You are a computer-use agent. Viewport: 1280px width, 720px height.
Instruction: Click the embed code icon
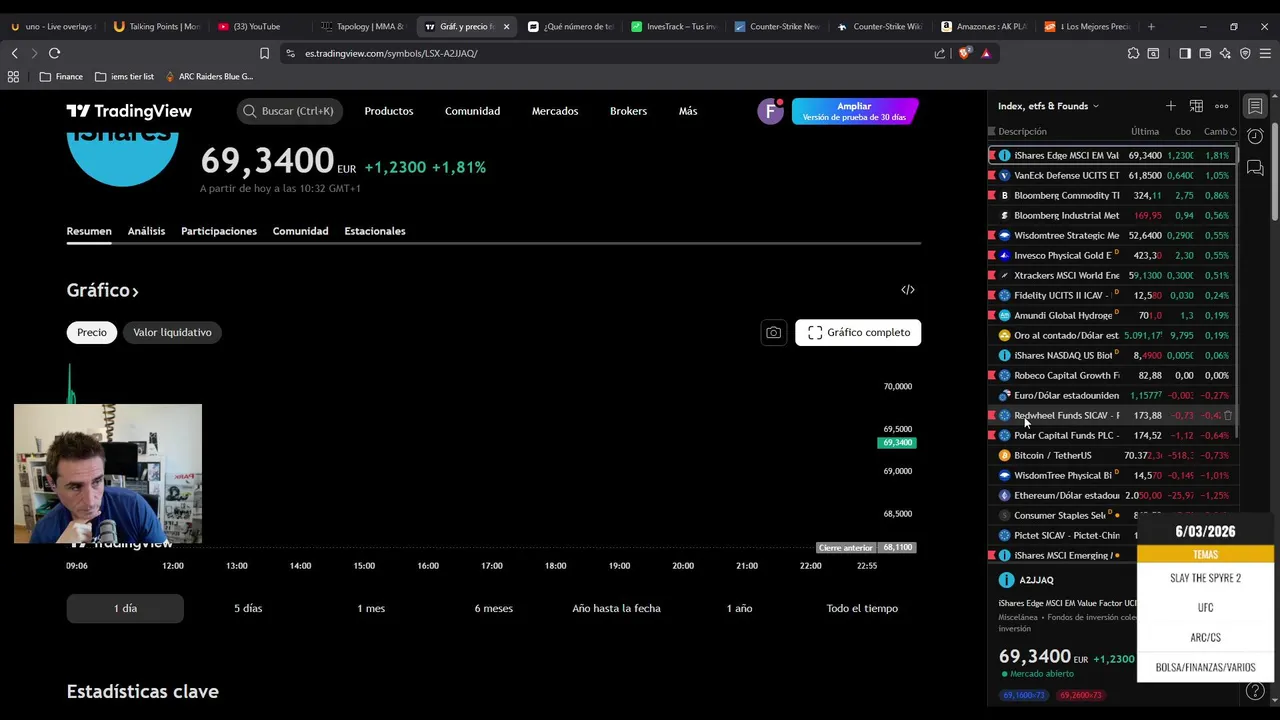click(x=907, y=290)
